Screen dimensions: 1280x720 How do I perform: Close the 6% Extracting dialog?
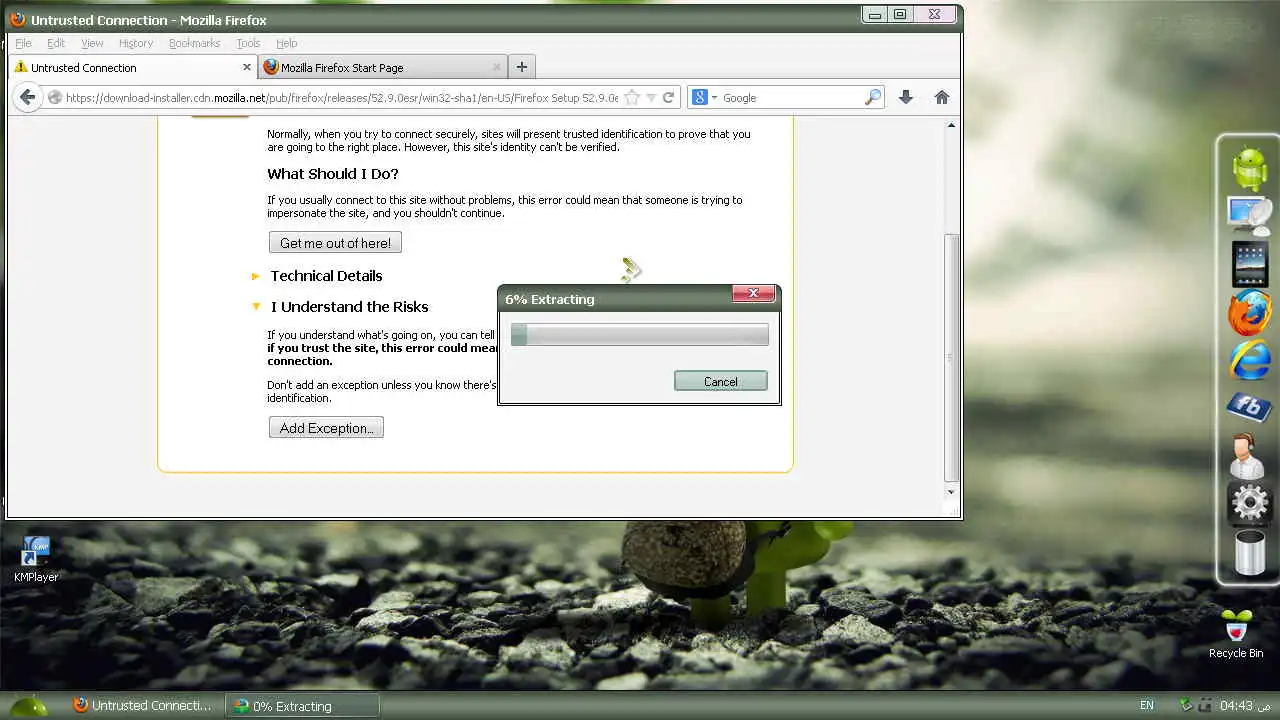click(753, 293)
